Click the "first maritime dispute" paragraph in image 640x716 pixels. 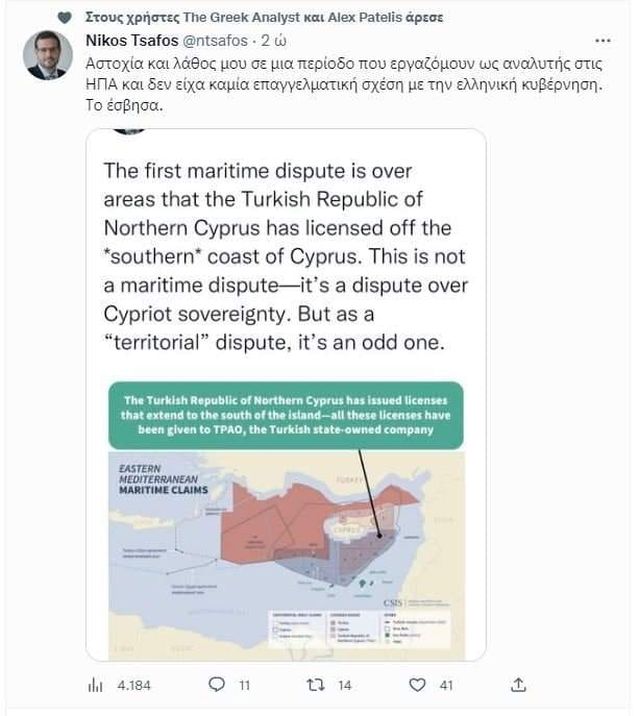pos(285,255)
